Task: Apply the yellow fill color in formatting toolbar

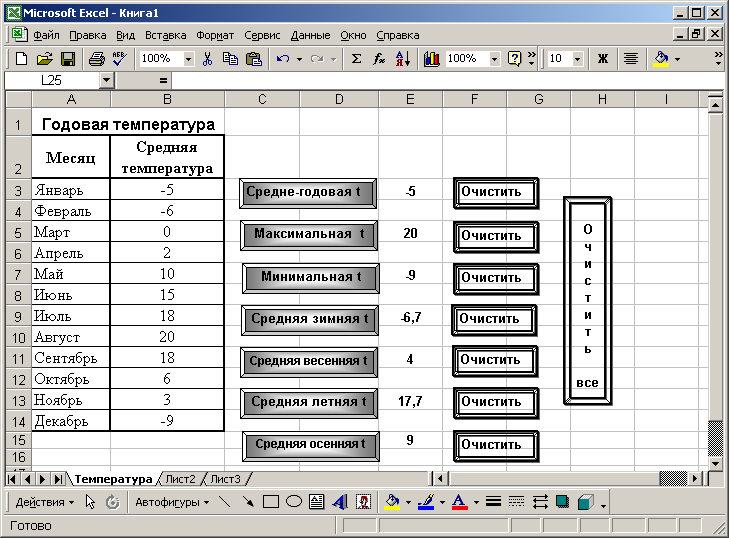Action: pyautogui.click(x=662, y=59)
